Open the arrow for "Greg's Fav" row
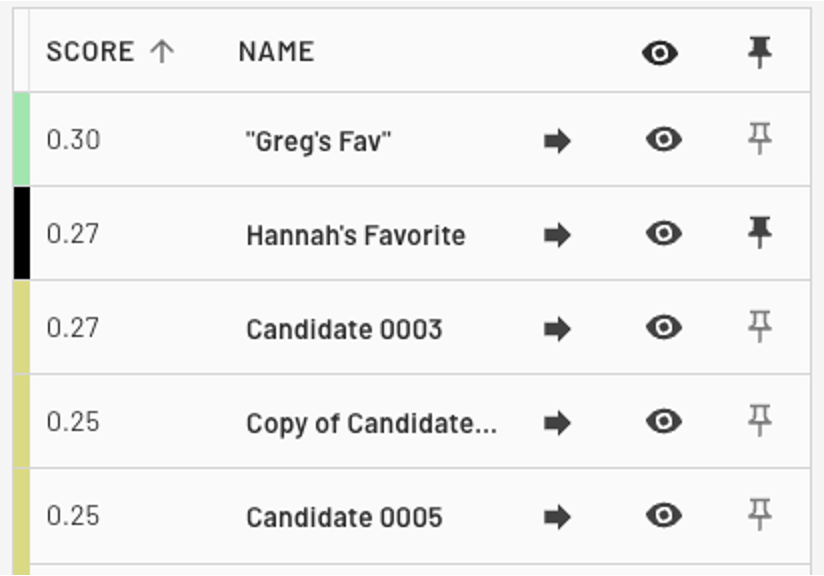This screenshot has width=824, height=576. point(557,141)
